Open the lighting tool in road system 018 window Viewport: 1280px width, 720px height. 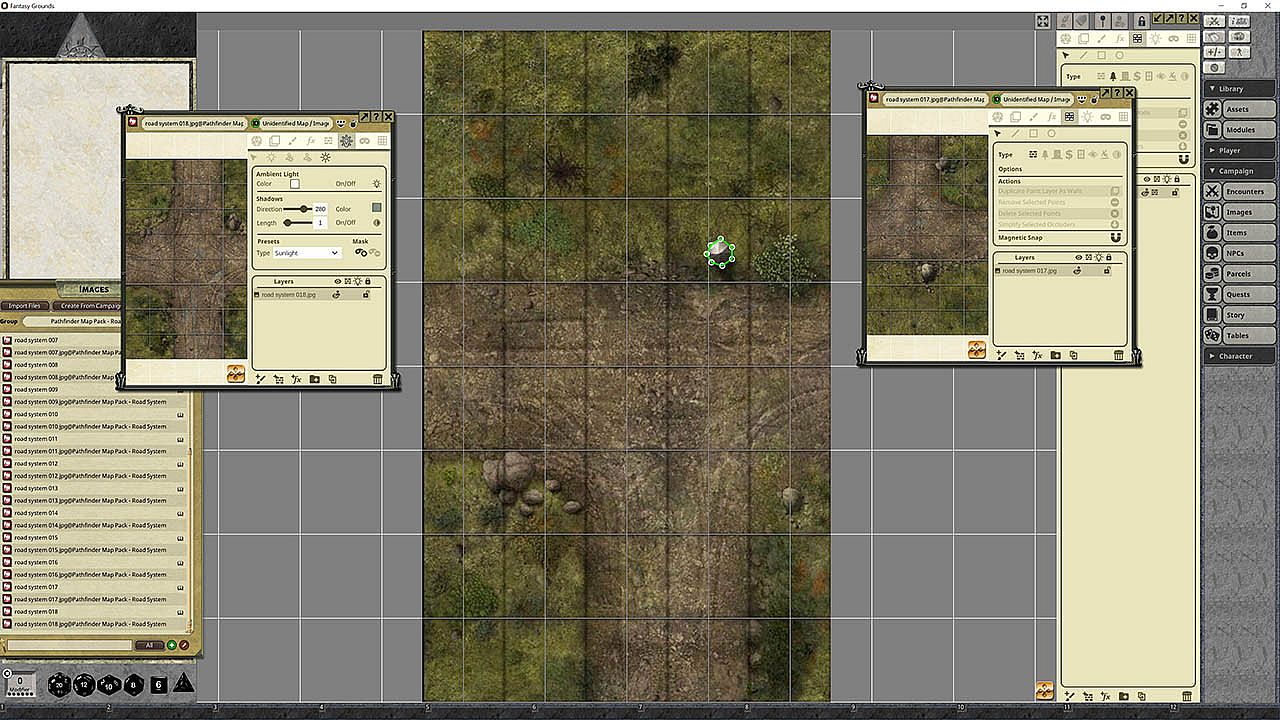346,141
